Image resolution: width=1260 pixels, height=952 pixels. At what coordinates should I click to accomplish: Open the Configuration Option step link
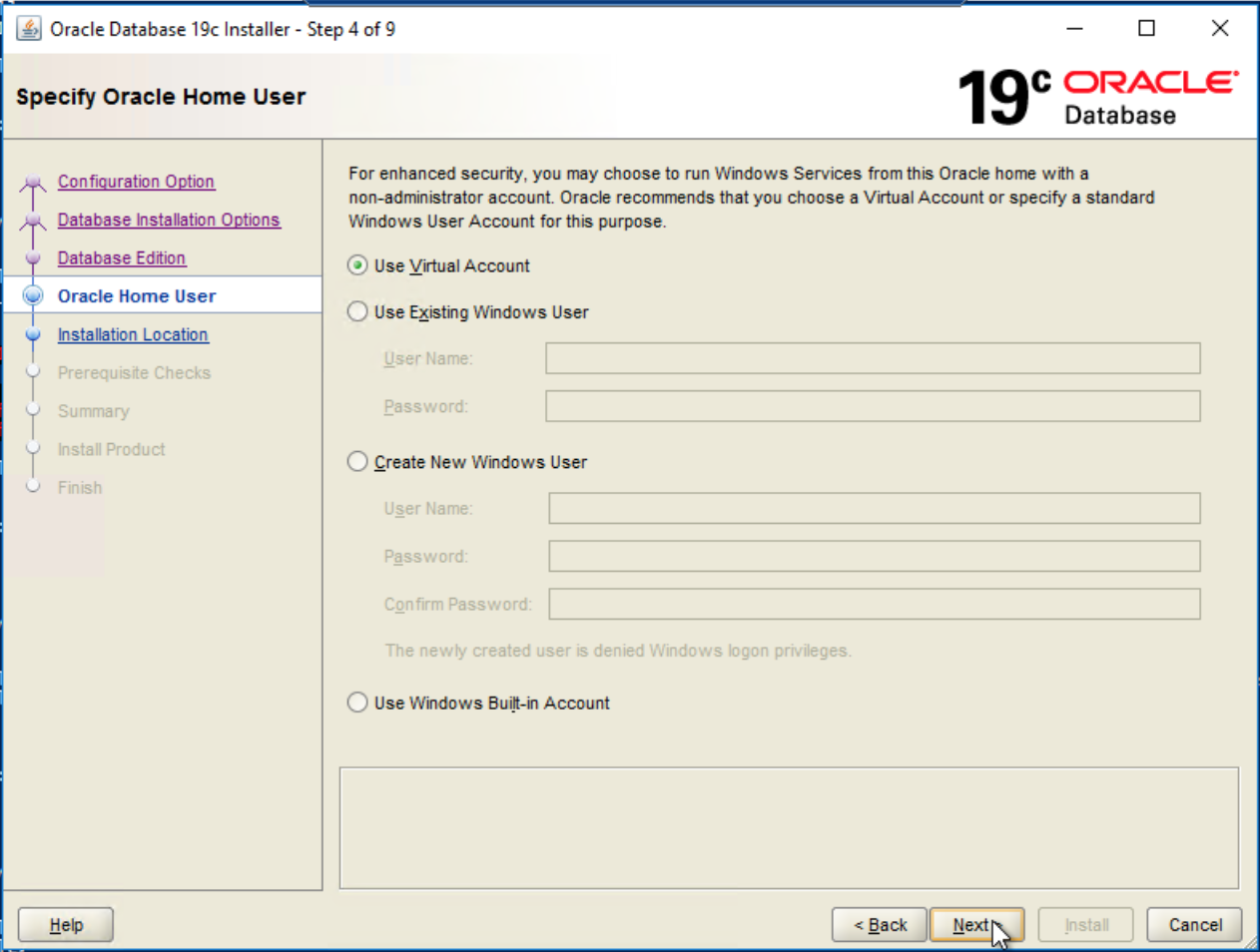pyautogui.click(x=136, y=182)
